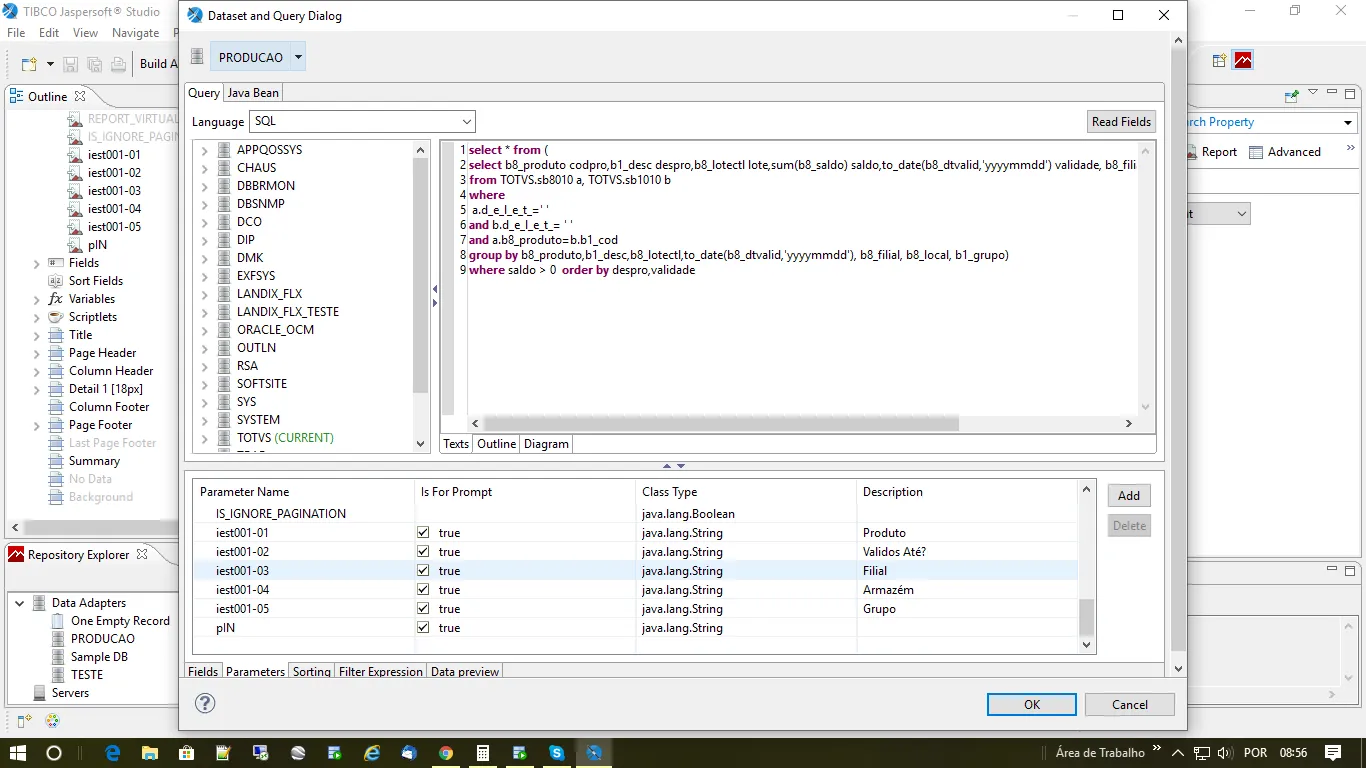Toggle the Is For Prompt checkbox for iest001-03
Screen dimensions: 1366x768
pos(423,571)
